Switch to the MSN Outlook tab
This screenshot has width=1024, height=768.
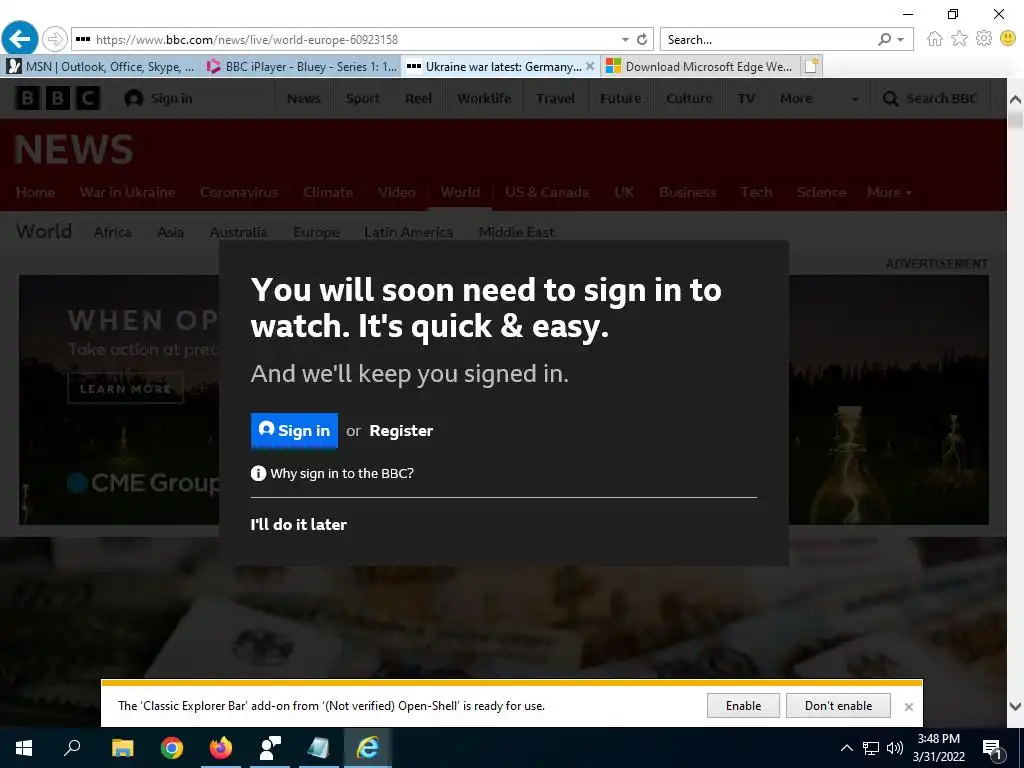(101, 66)
